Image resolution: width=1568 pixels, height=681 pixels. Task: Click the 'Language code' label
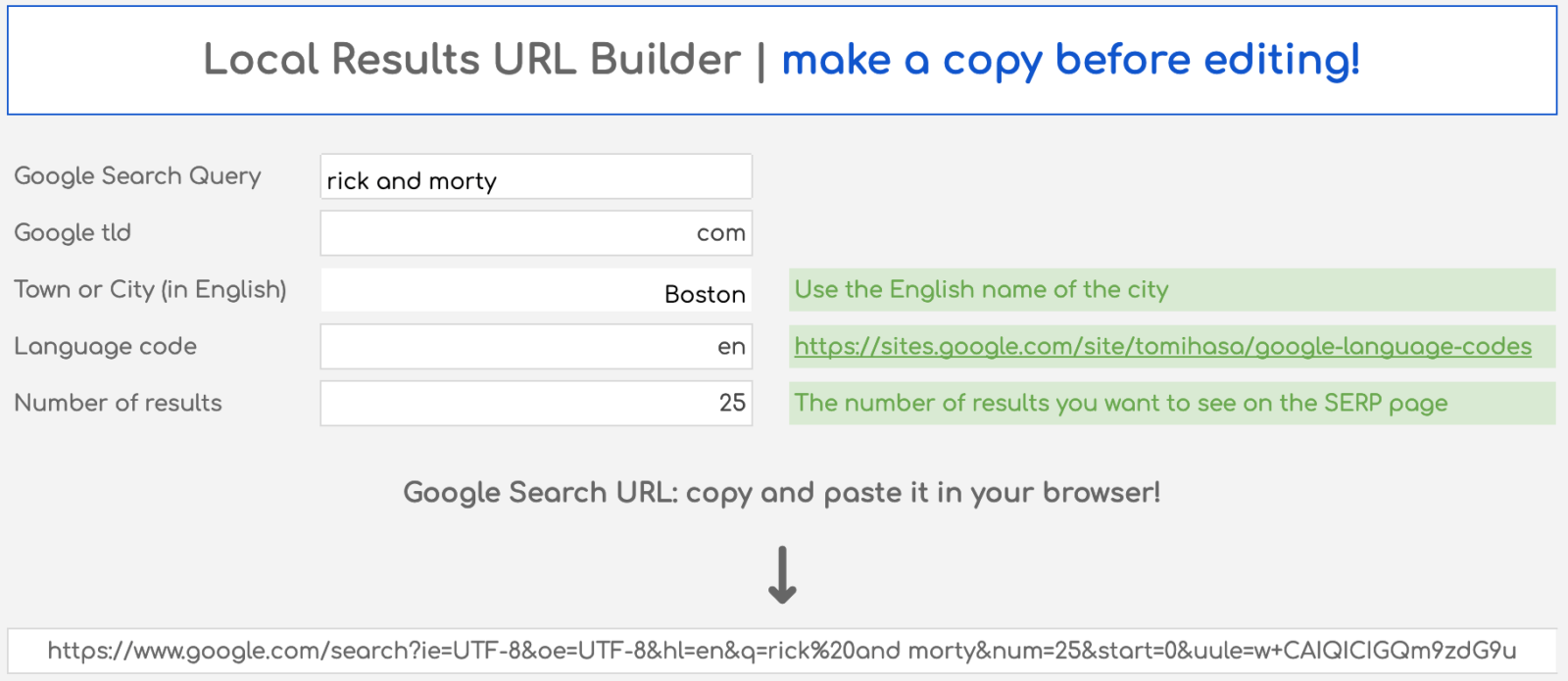(x=105, y=346)
